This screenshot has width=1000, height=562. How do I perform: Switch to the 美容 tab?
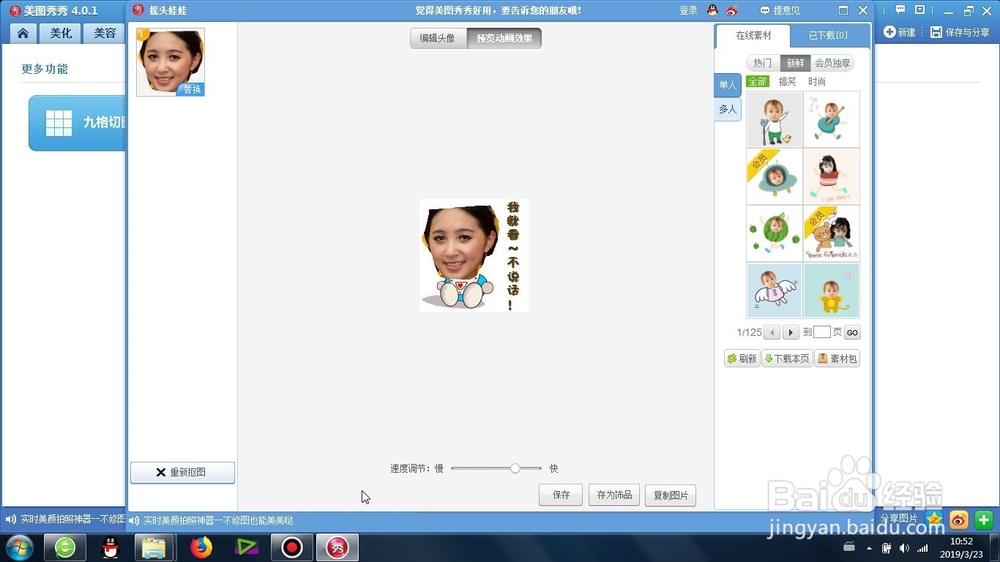[x=104, y=33]
